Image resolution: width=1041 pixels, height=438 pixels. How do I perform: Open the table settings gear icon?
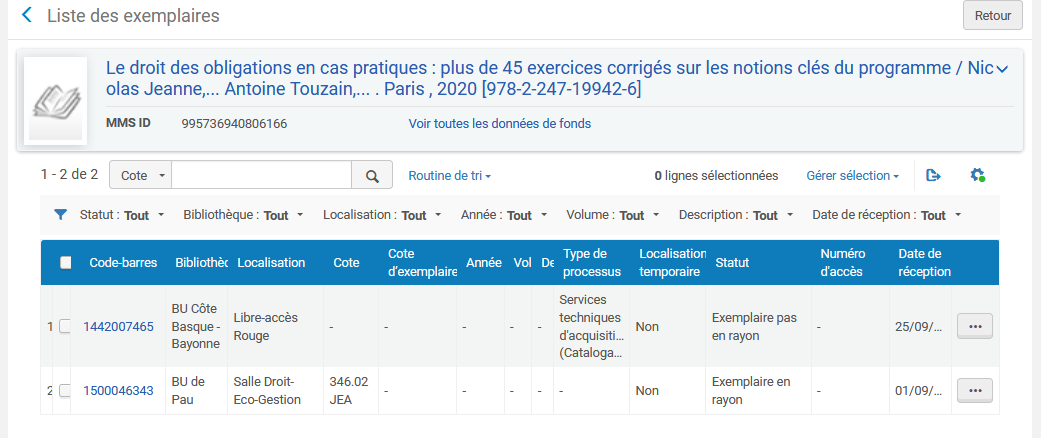coord(977,176)
